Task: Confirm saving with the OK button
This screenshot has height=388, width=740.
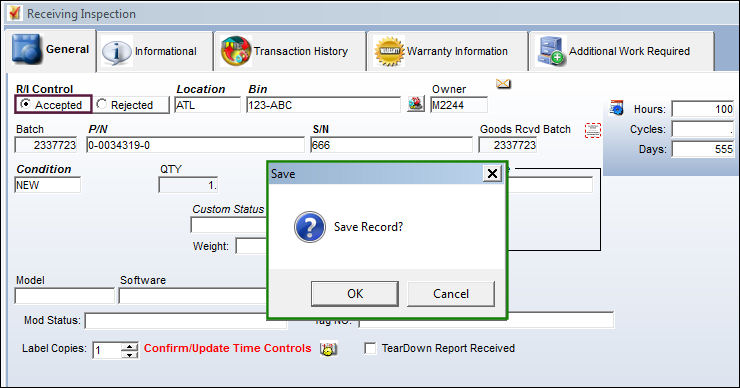Action: pyautogui.click(x=355, y=294)
